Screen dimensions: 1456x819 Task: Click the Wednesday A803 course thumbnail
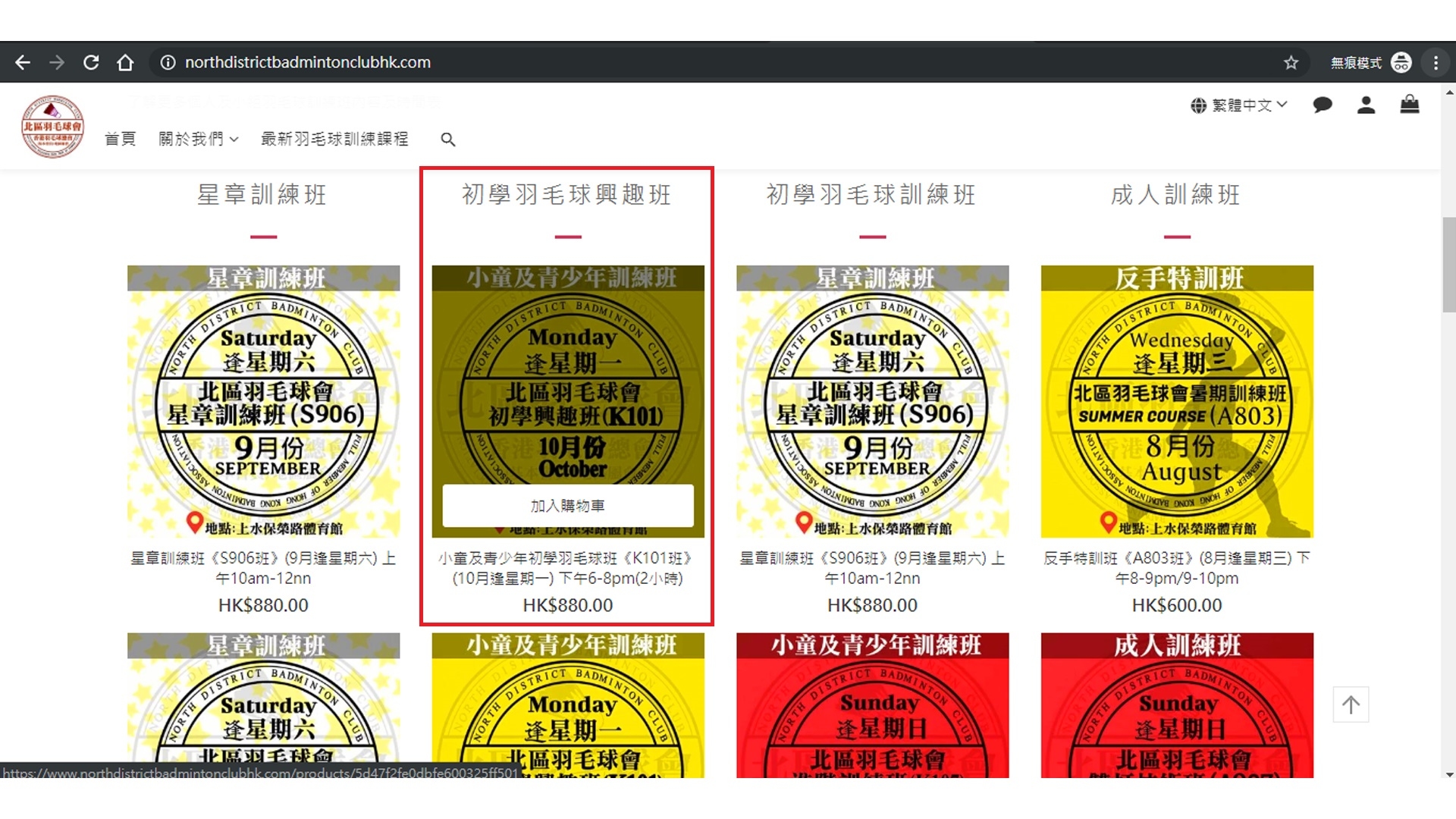(x=1177, y=401)
